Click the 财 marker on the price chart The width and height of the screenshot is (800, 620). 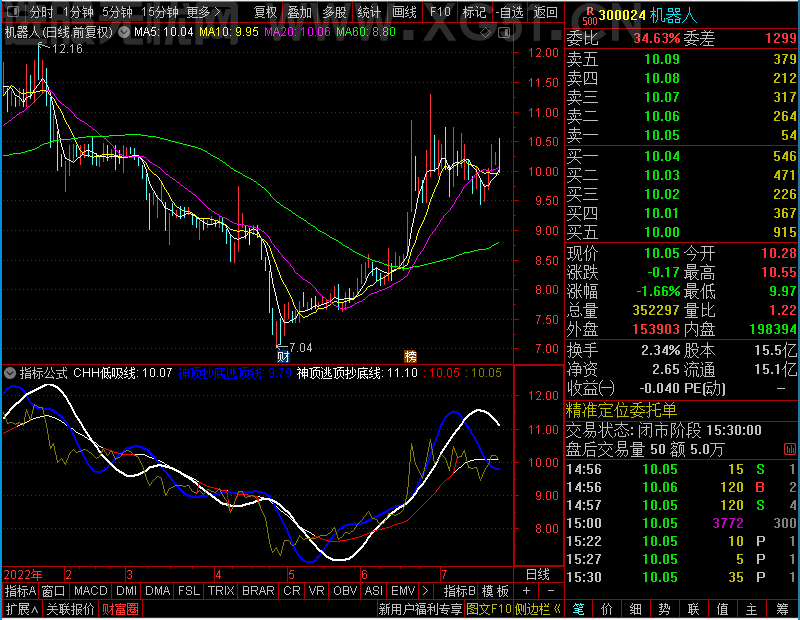click(283, 356)
